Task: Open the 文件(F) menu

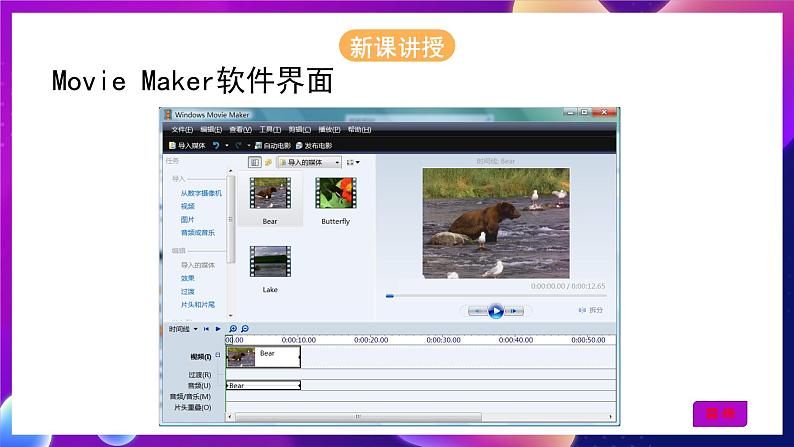Action: pos(182,130)
